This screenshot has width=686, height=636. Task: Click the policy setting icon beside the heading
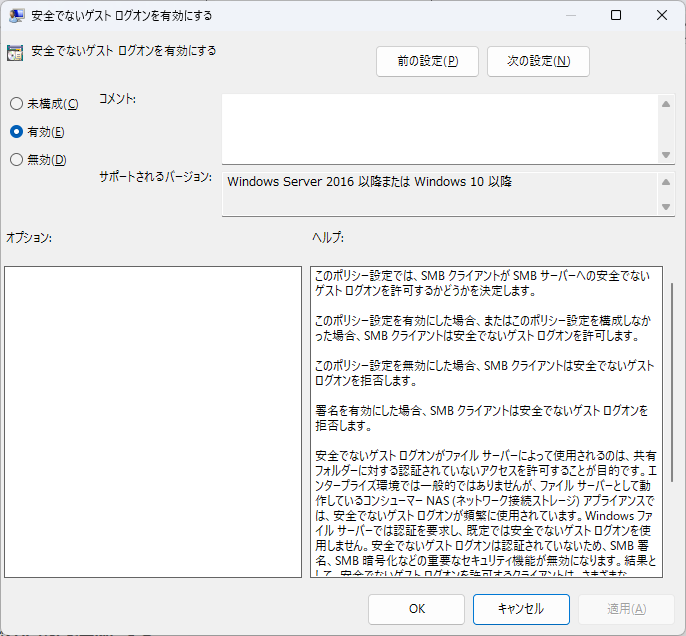point(15,53)
